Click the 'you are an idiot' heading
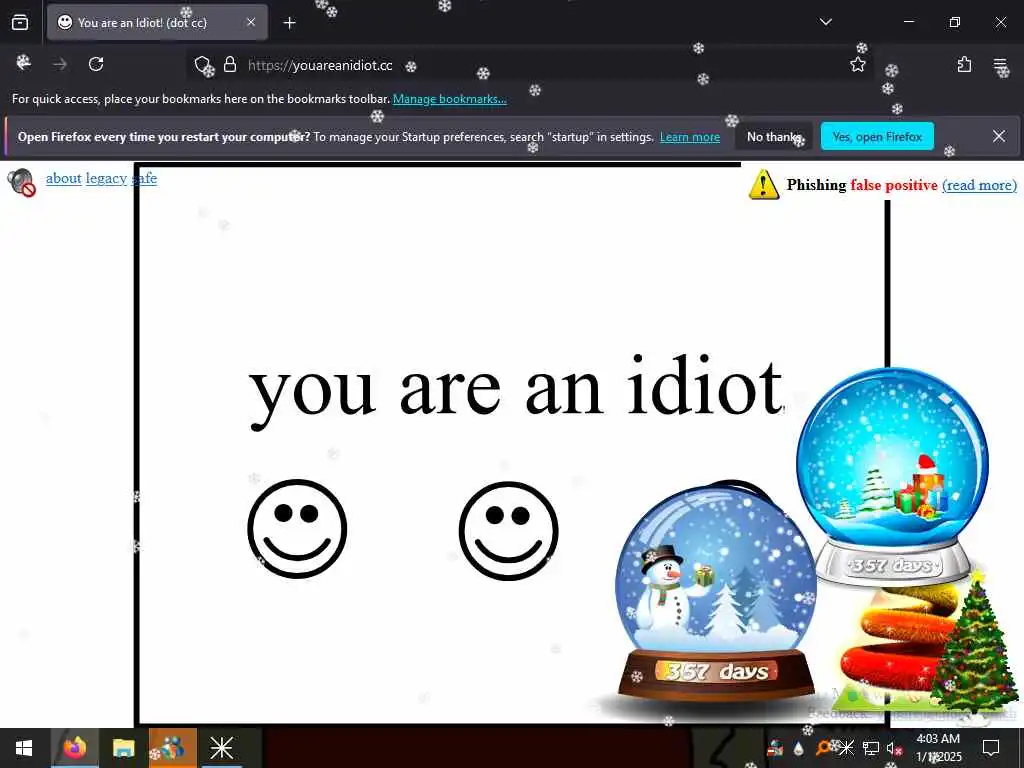 (516, 390)
